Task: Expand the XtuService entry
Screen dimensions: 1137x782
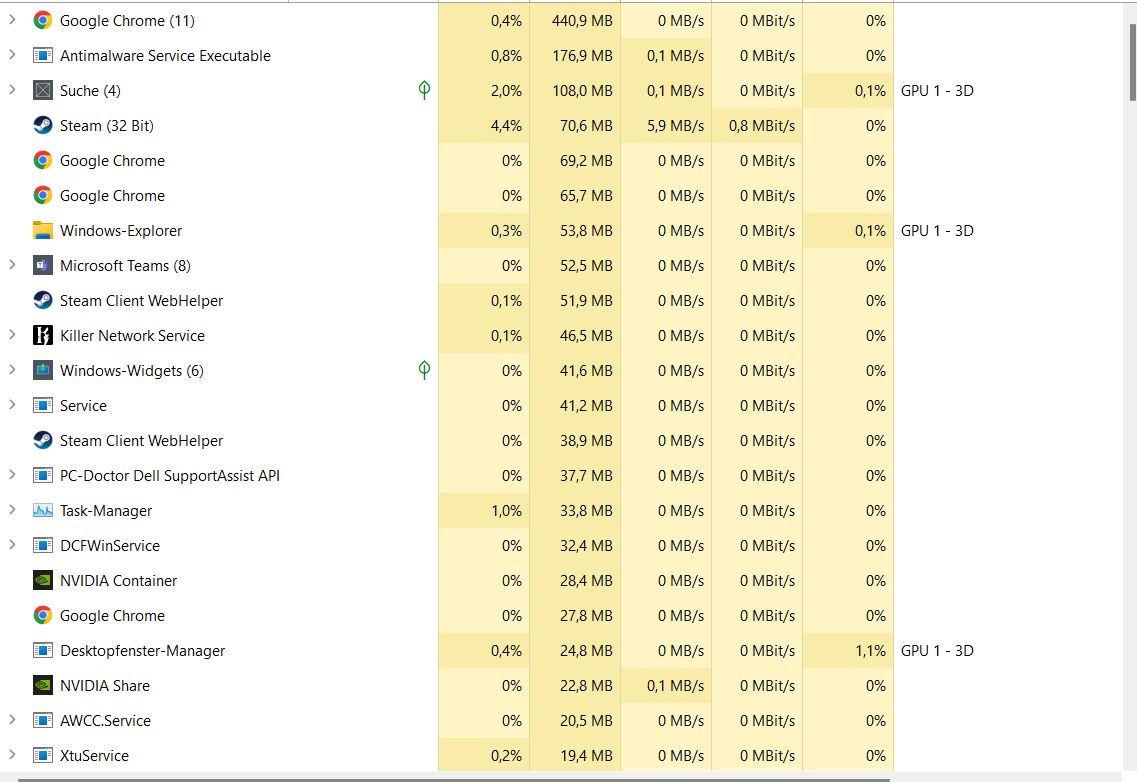Action: click(12, 755)
